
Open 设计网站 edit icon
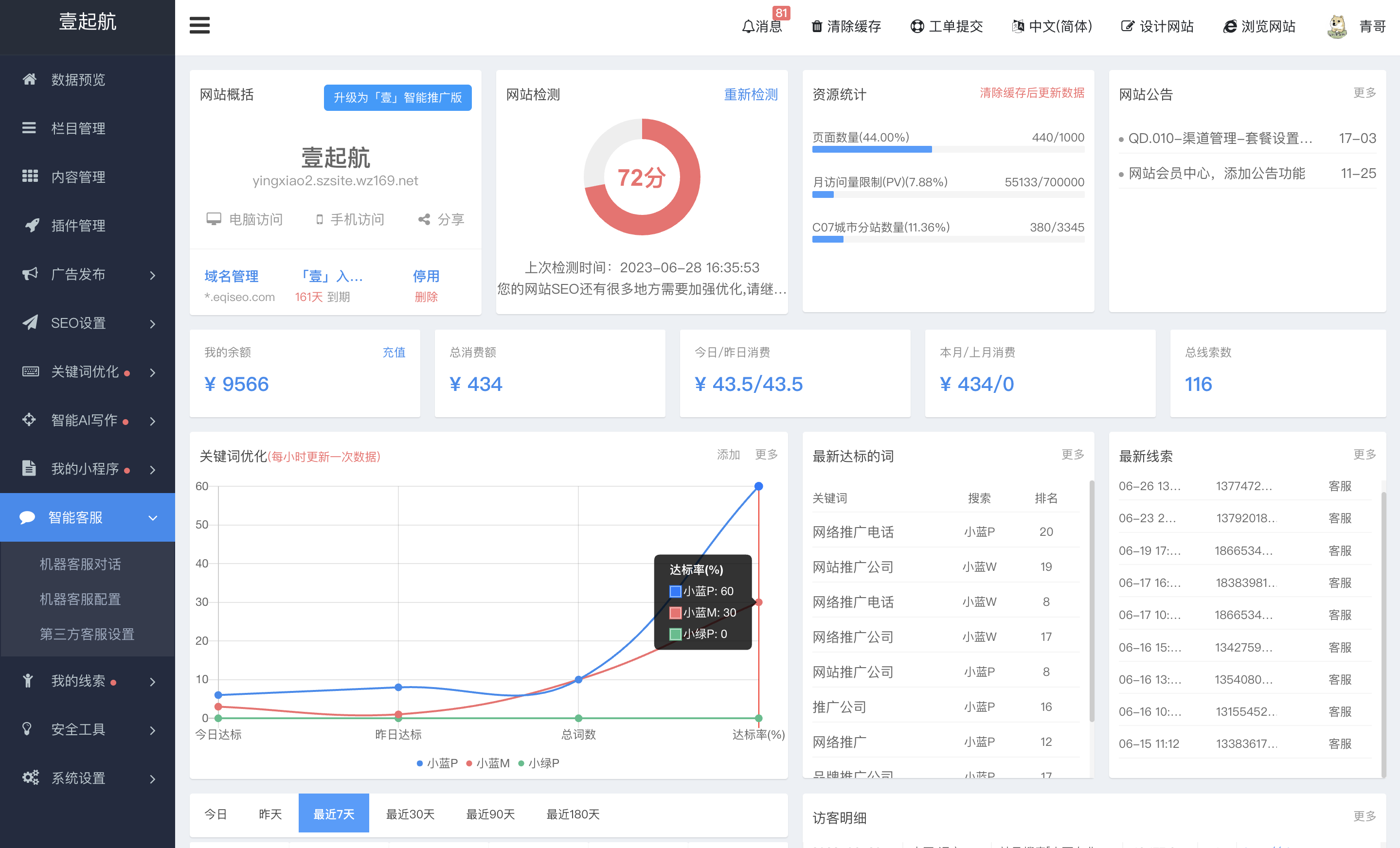[x=1127, y=26]
